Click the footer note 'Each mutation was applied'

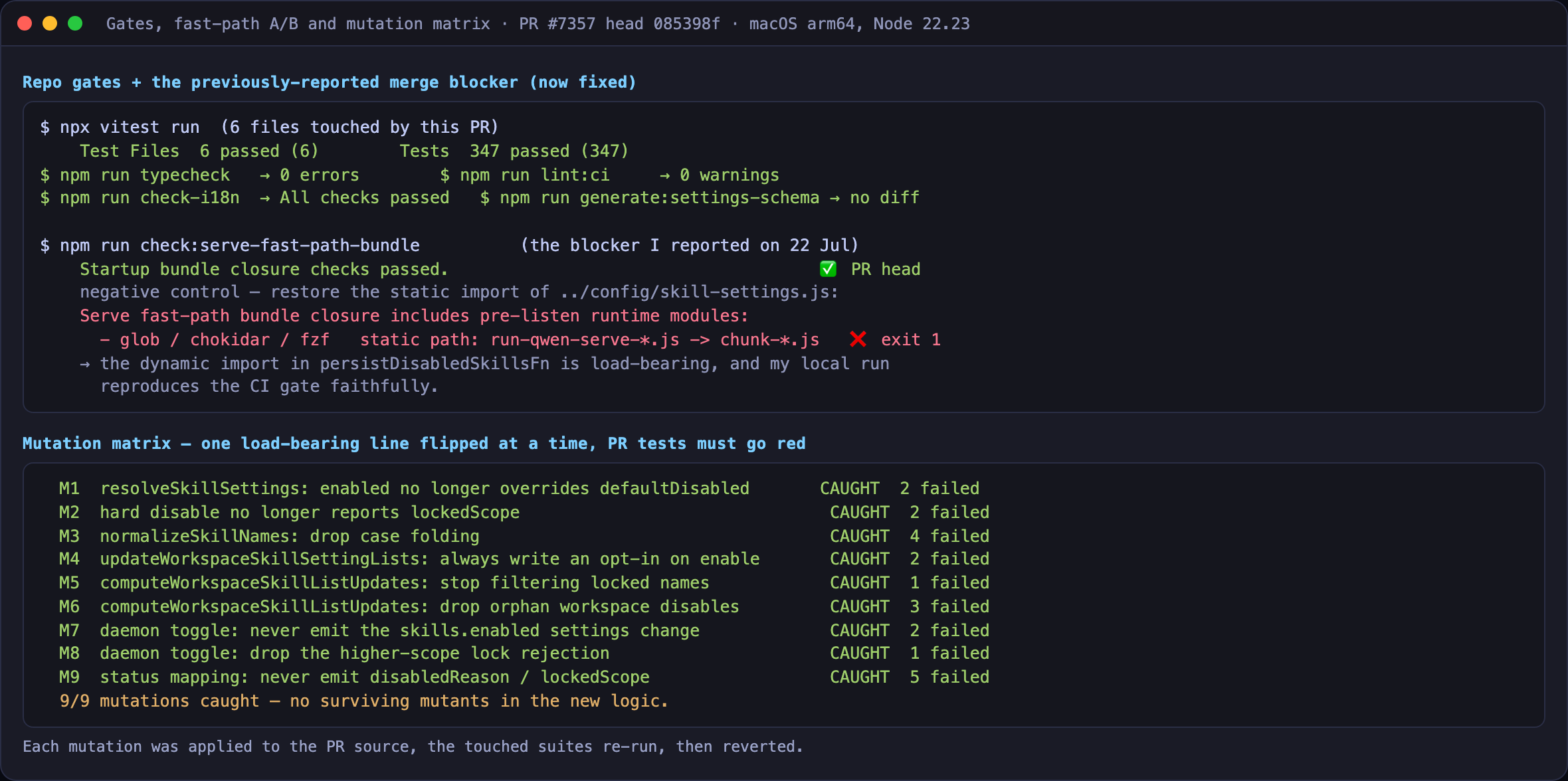tap(413, 746)
